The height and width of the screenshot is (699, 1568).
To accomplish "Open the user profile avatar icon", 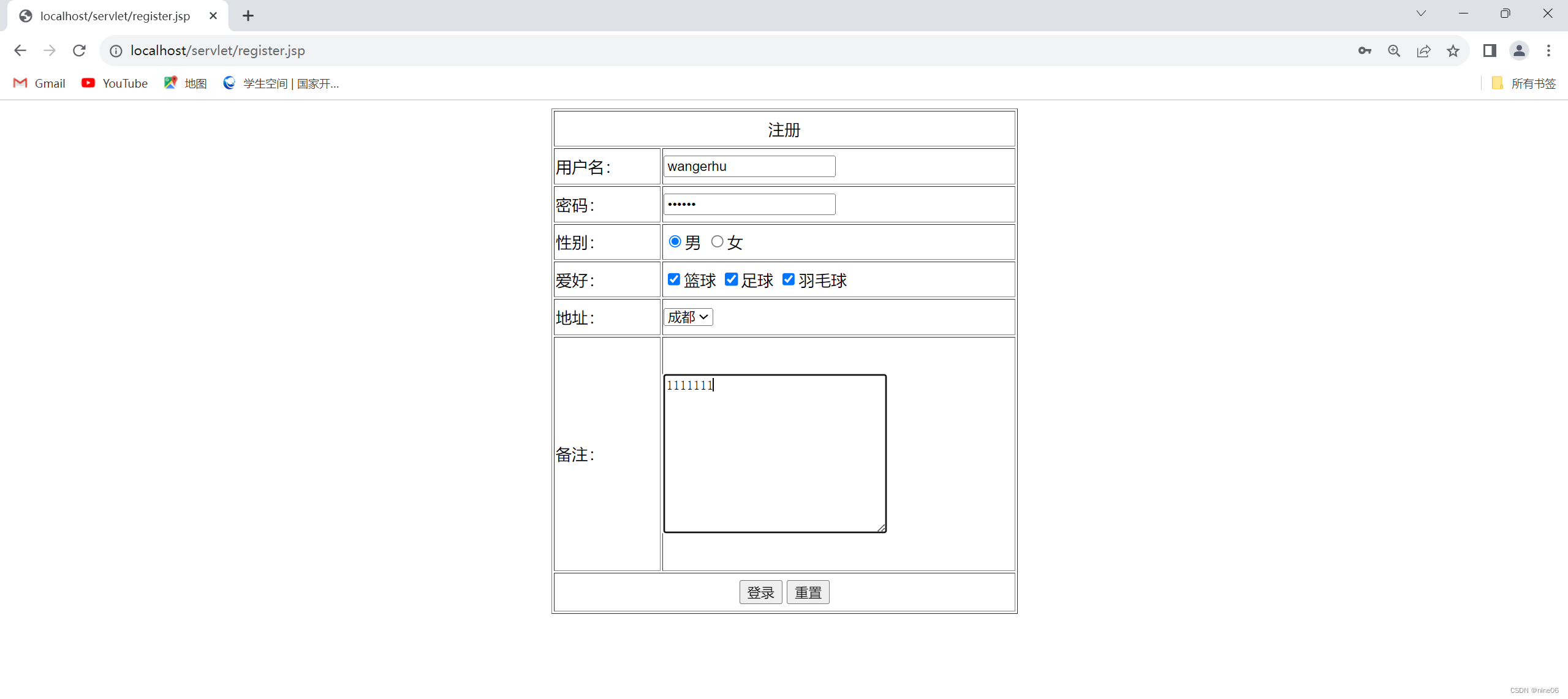I will 1519,51.
